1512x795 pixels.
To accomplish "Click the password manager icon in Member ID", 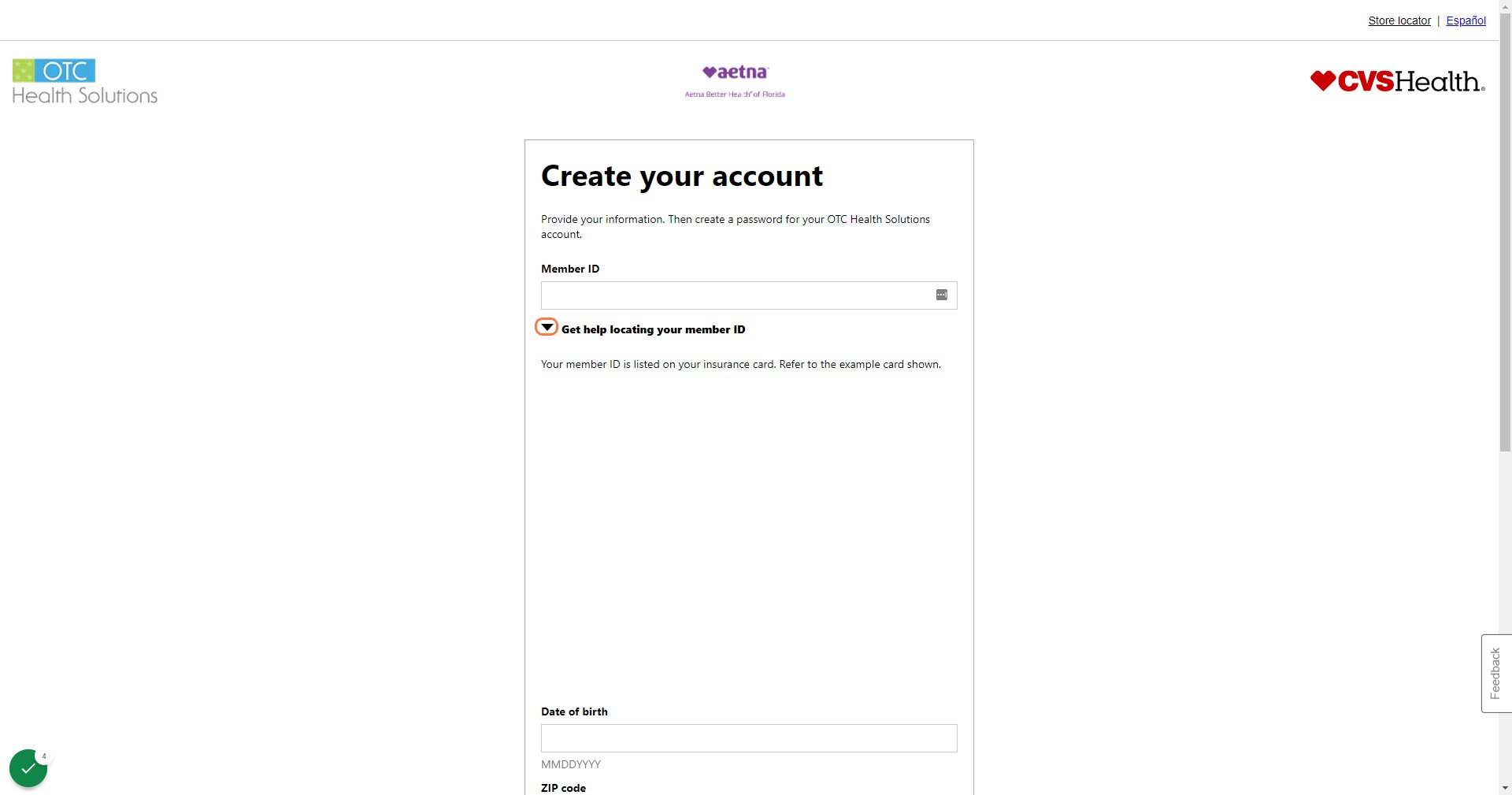I will [x=941, y=295].
